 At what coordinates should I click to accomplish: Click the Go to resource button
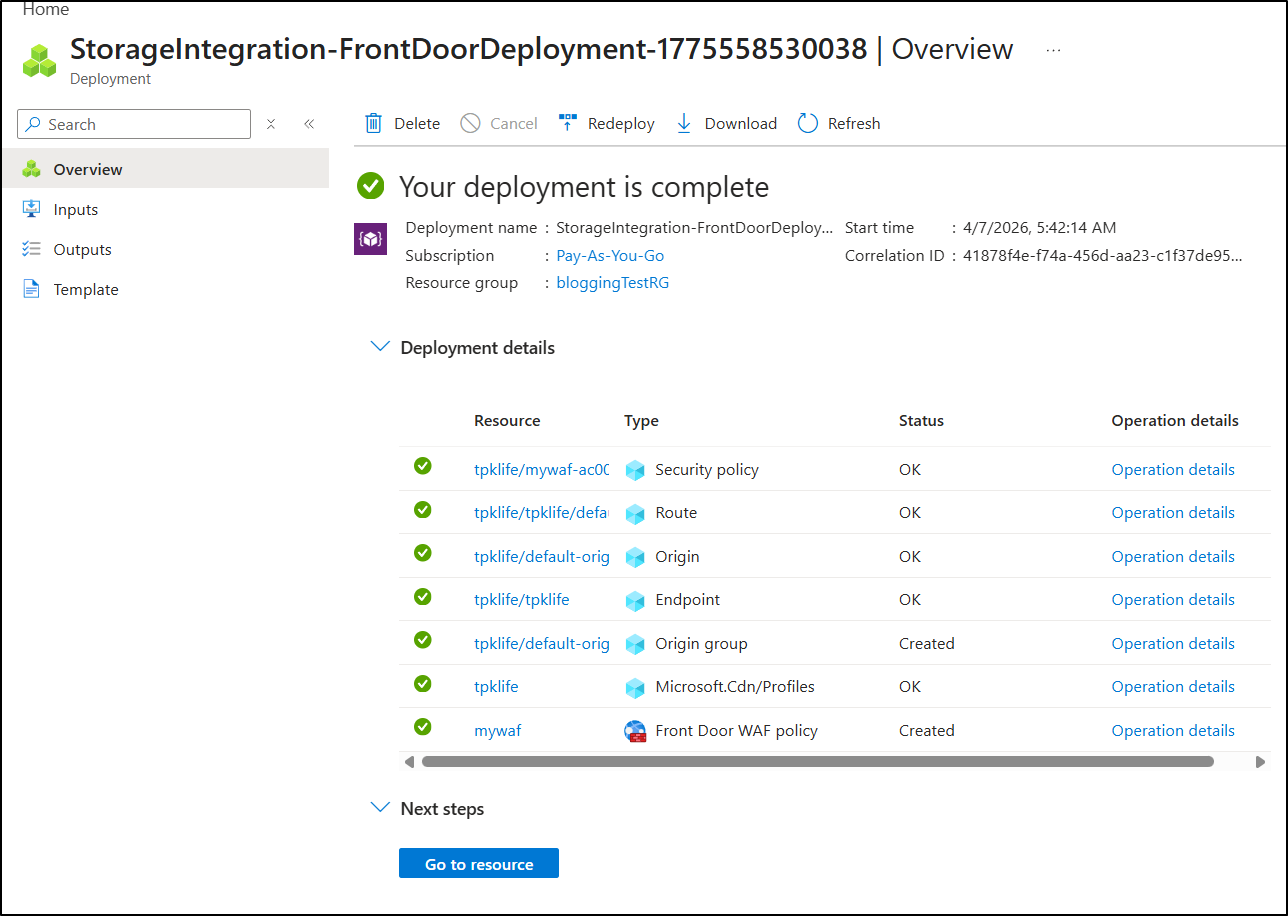click(x=479, y=864)
